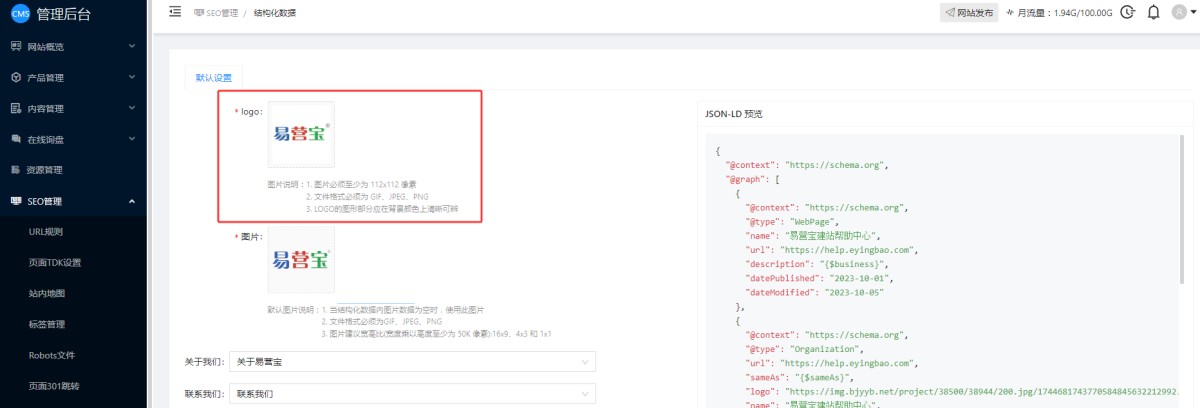Click the 月流量 1.94G/100.00G text
This screenshot has width=1200, height=408.
[1066, 13]
